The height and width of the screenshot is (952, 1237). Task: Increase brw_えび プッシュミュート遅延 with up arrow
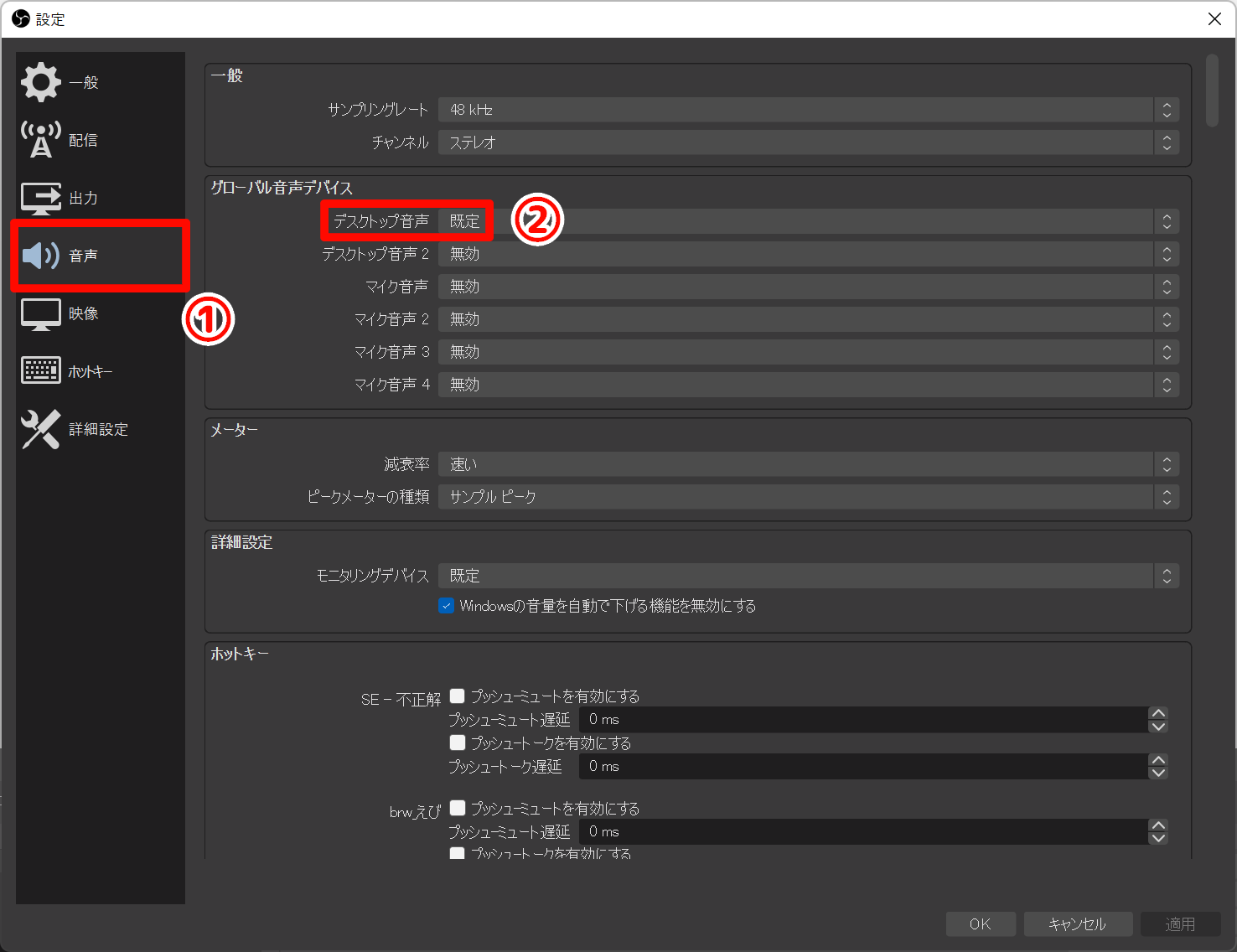[x=1158, y=825]
